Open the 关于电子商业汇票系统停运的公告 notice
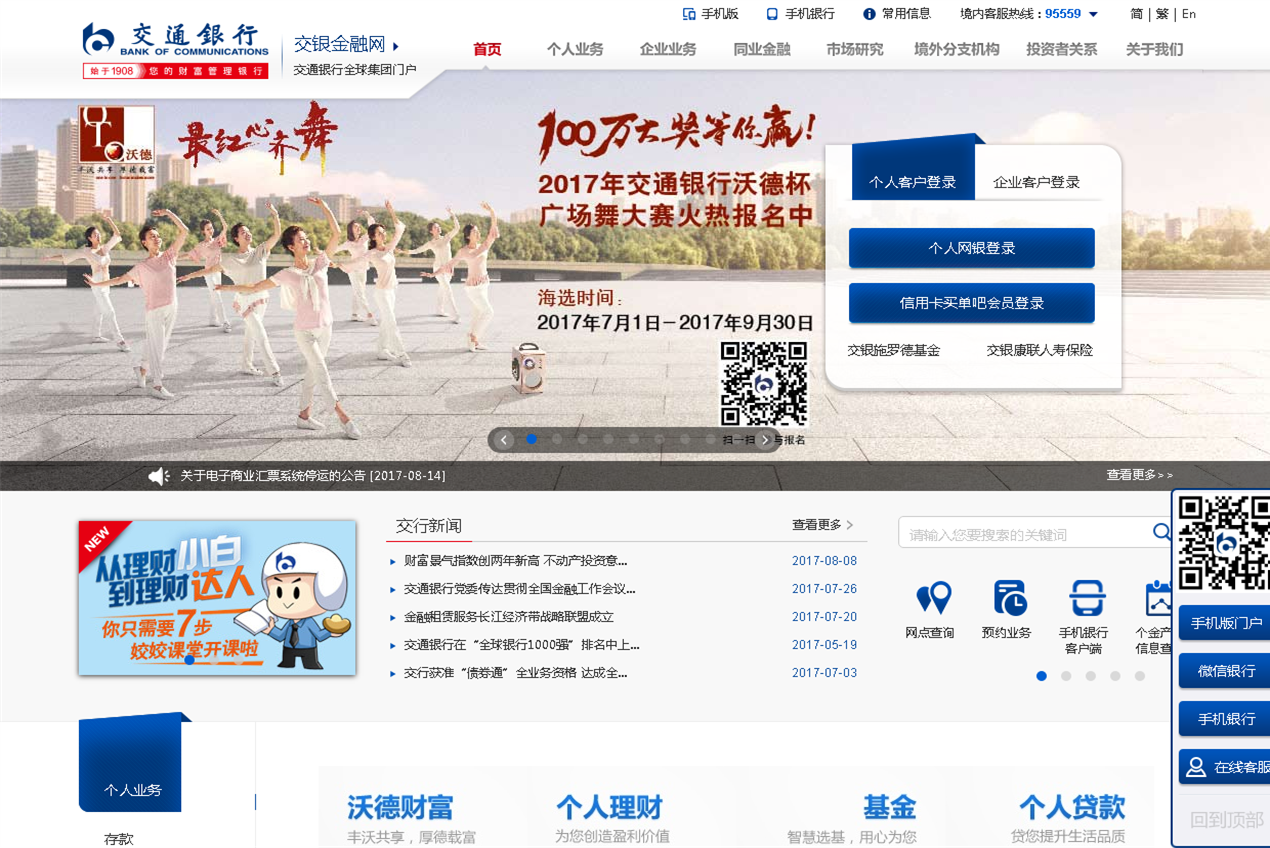1270x848 pixels. coord(313,476)
